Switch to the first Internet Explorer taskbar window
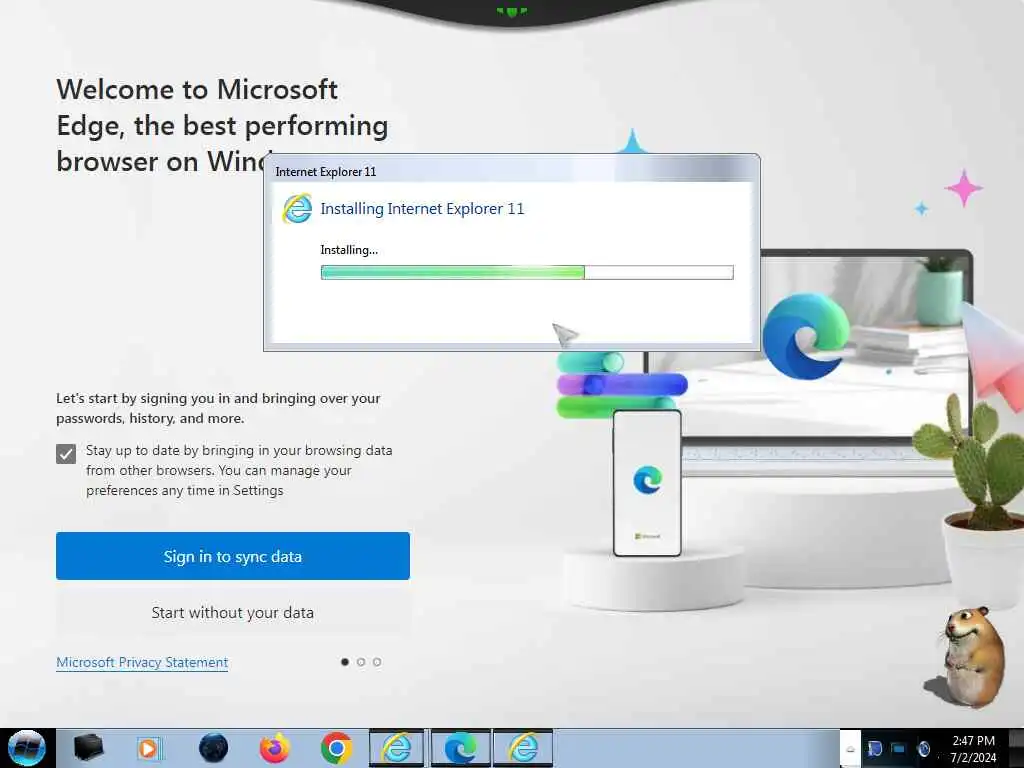This screenshot has height=768, width=1024. [396, 748]
